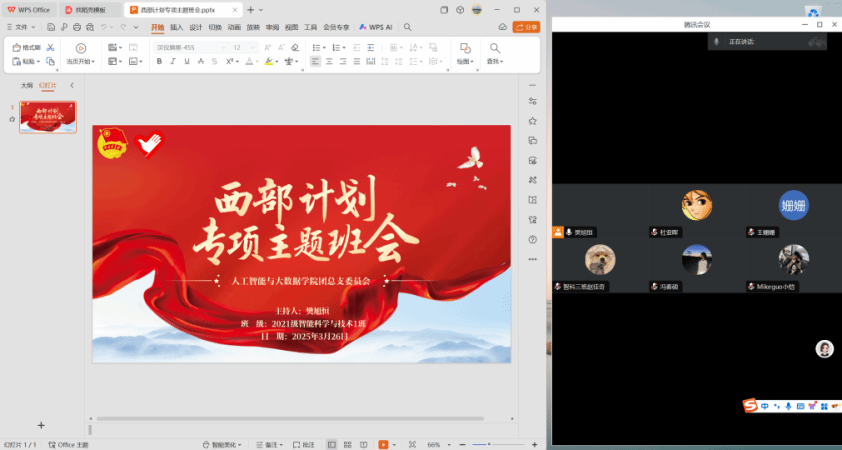Switch to normal view in status bar
Image resolution: width=842 pixels, height=450 pixels.
[331, 444]
